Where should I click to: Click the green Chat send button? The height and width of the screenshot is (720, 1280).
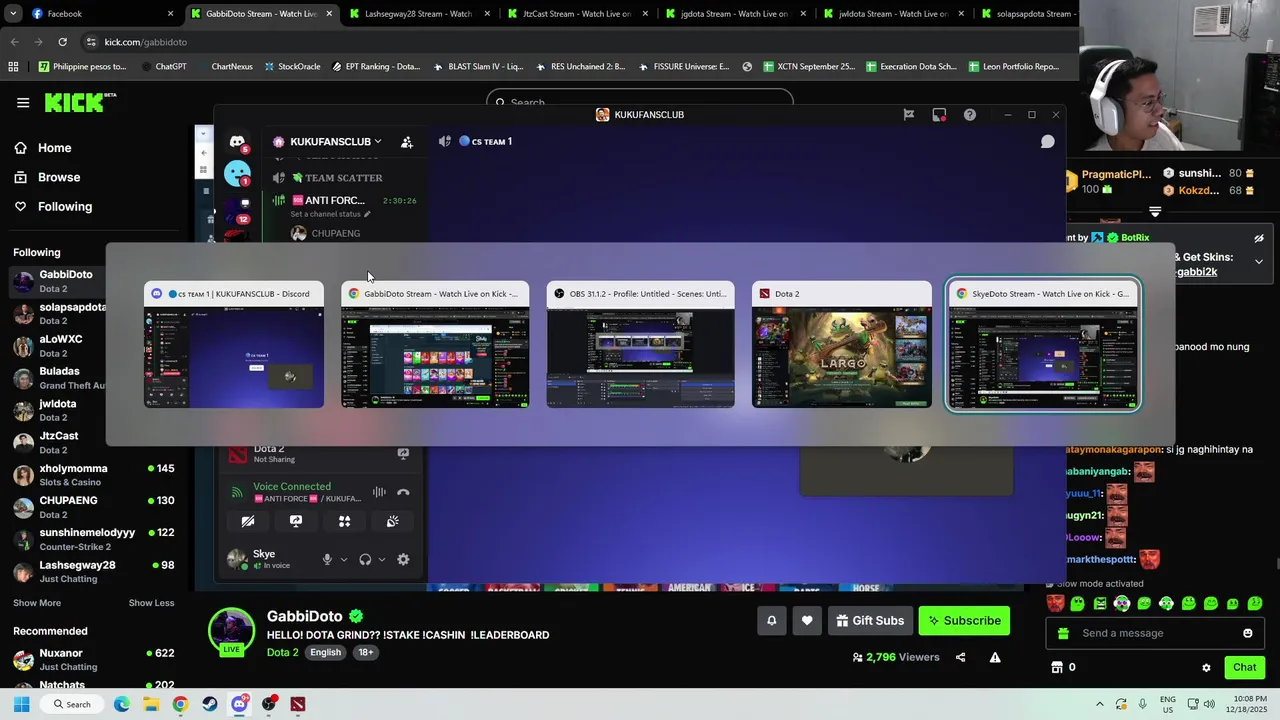click(1244, 667)
